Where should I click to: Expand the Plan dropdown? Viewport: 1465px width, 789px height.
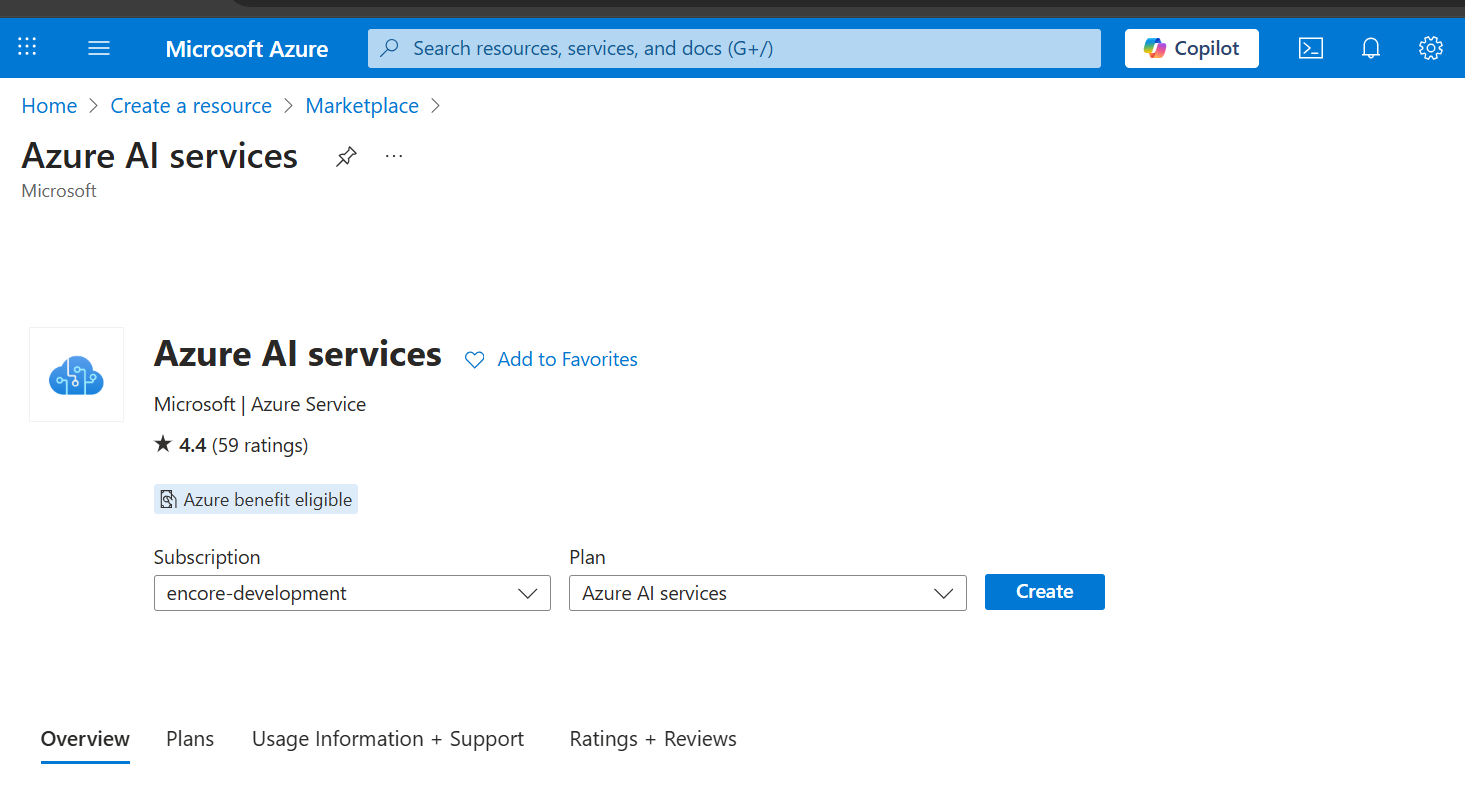768,593
